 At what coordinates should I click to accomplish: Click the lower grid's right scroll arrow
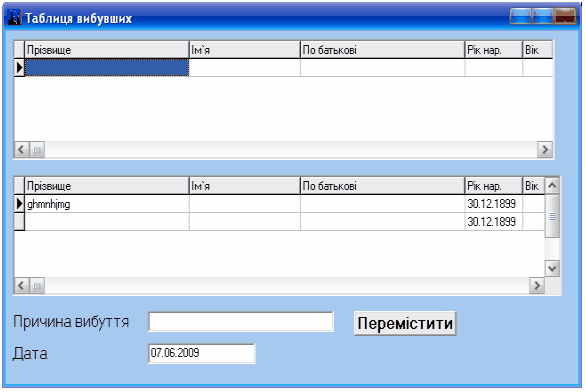pos(537,286)
